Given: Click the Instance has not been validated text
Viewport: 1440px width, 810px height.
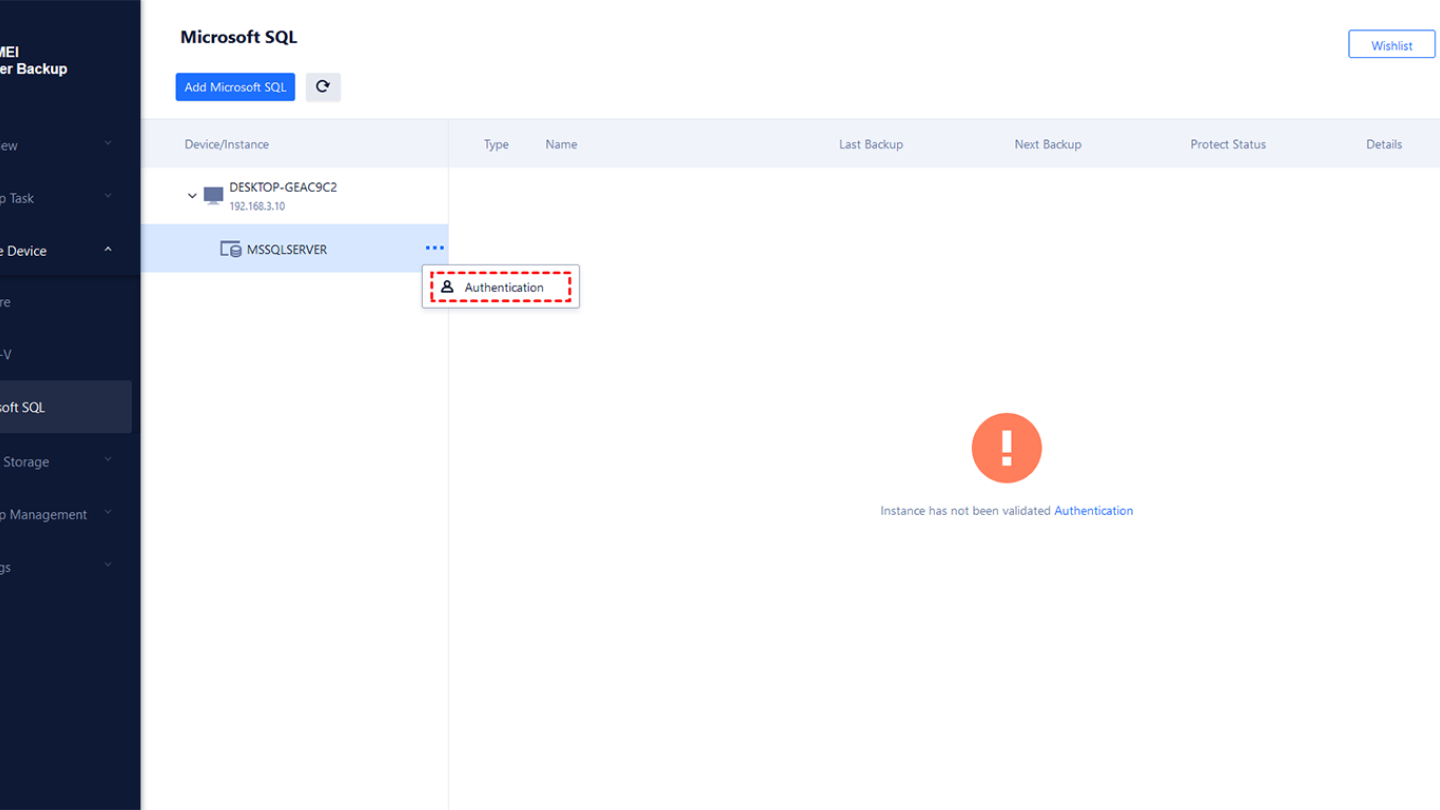Looking at the screenshot, I should pyautogui.click(x=965, y=510).
